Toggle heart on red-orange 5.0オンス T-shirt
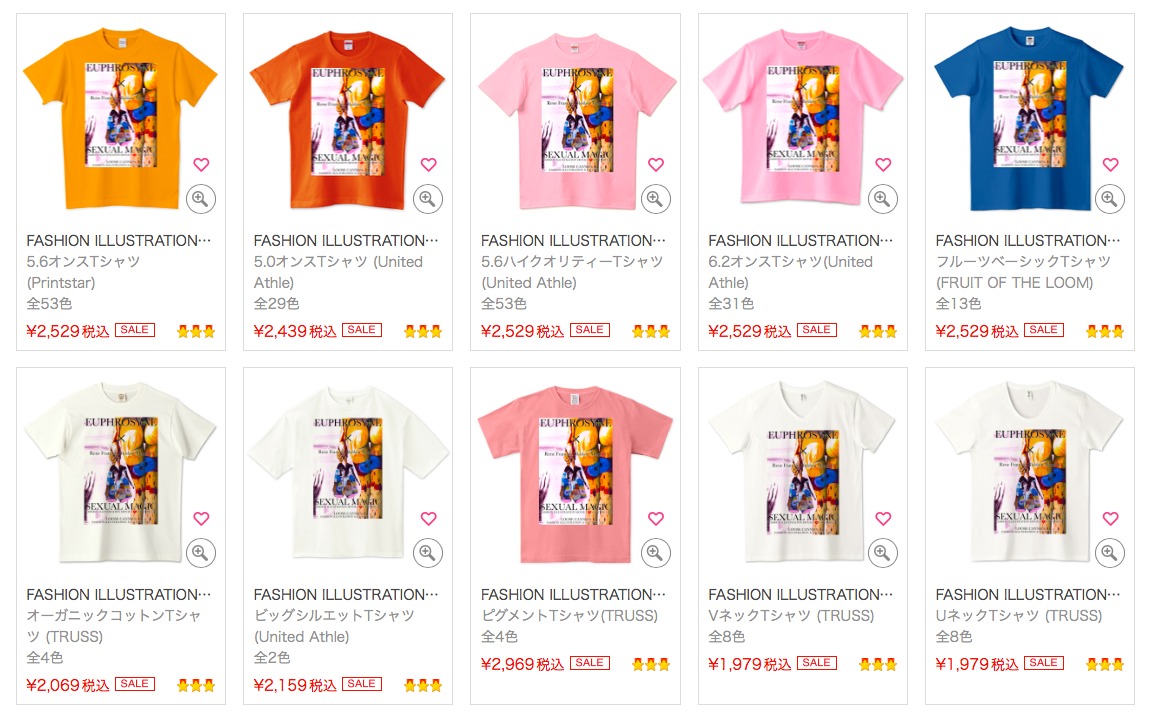Image resolution: width=1153 pixels, height=717 pixels. pyautogui.click(x=429, y=165)
